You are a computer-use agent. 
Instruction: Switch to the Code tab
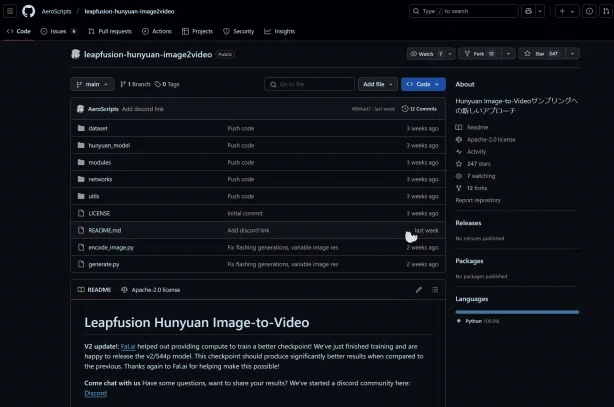click(x=18, y=31)
